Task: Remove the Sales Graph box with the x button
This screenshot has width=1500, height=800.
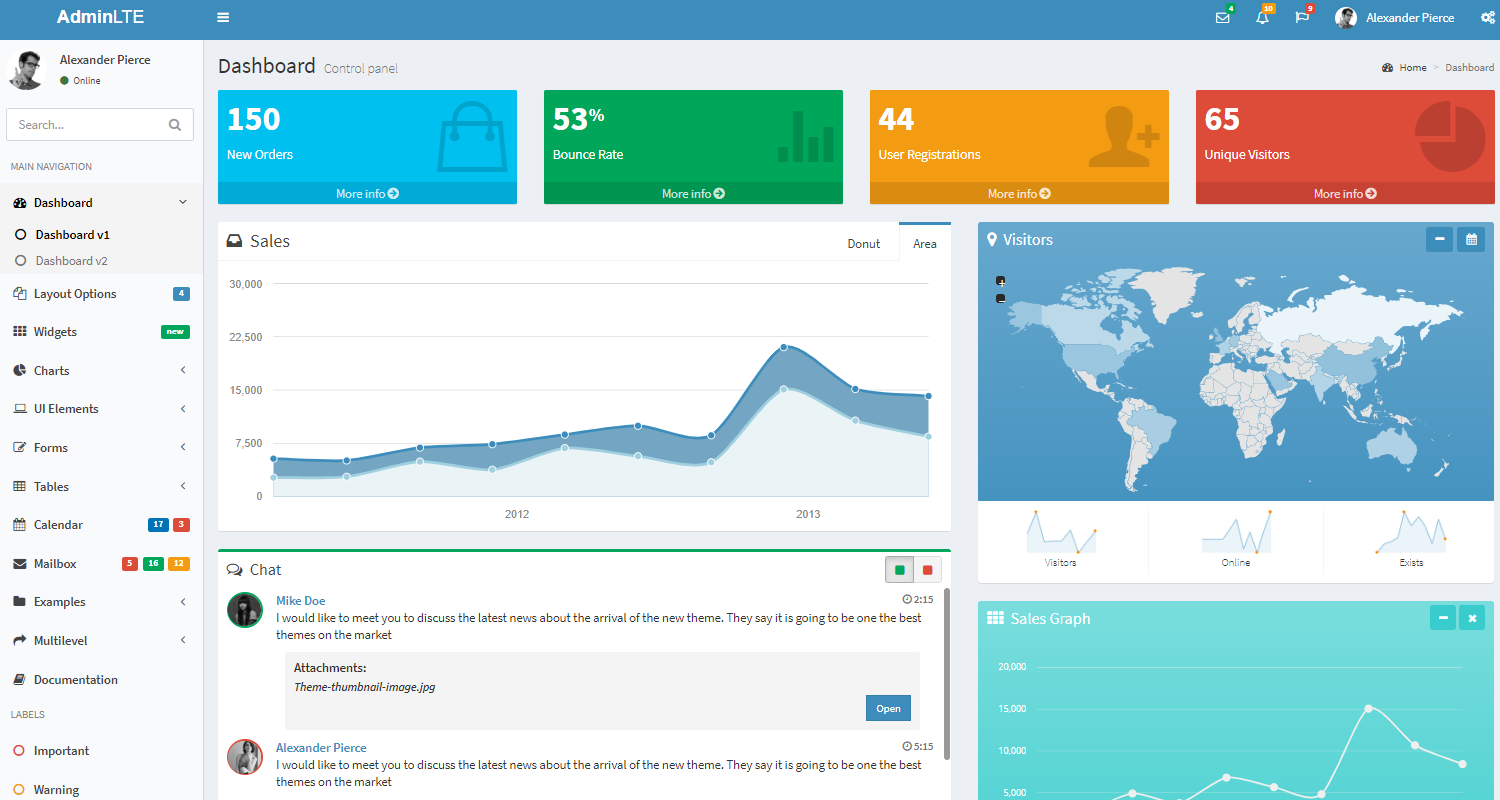Action: coord(1472,618)
